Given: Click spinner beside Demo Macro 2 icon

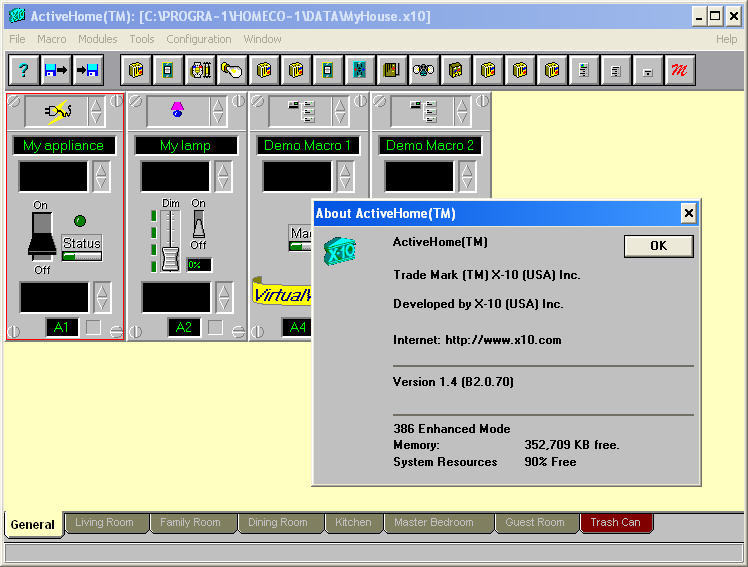Looking at the screenshot, I should [x=462, y=110].
